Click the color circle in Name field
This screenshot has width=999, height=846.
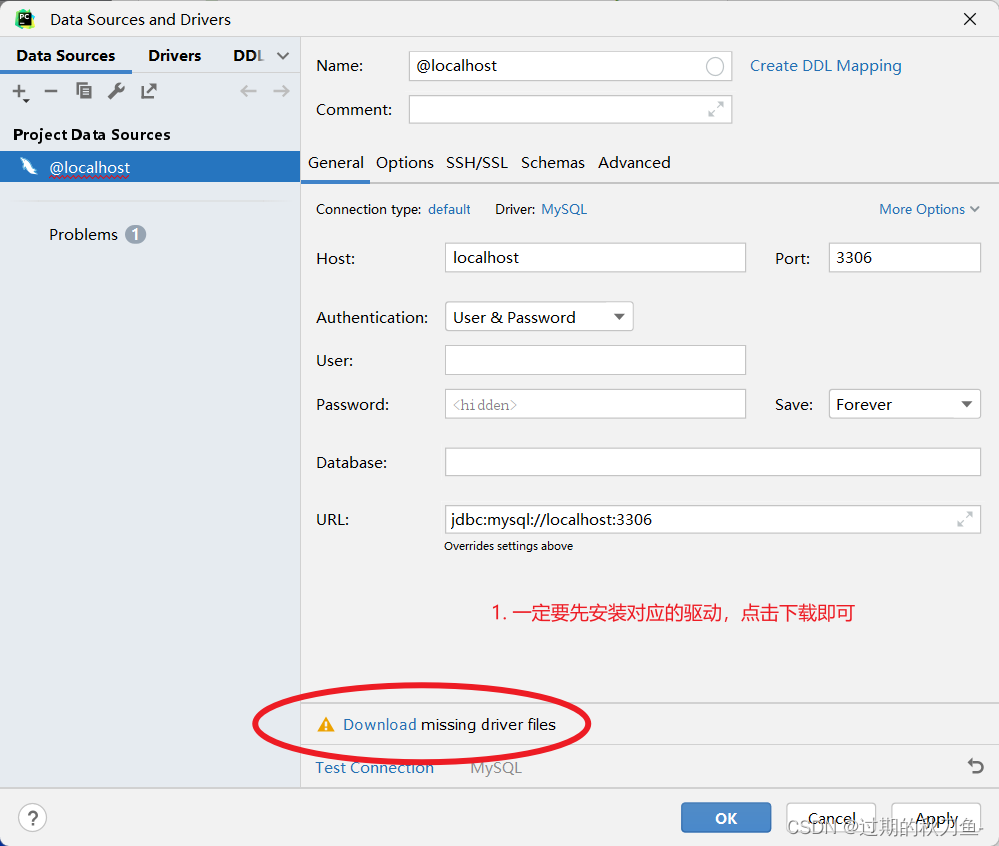[715, 66]
